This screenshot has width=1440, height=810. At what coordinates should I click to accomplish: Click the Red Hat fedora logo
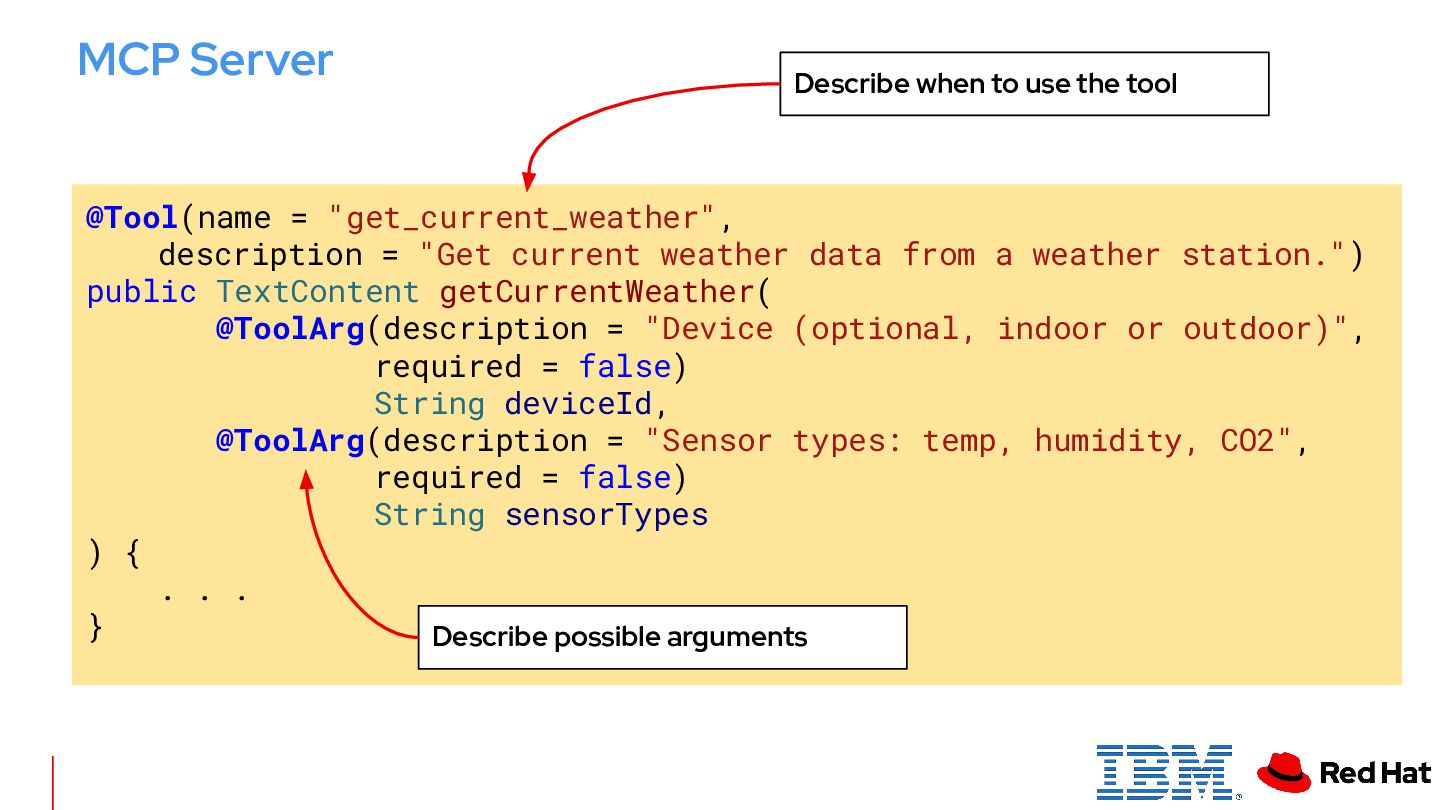[1283, 772]
